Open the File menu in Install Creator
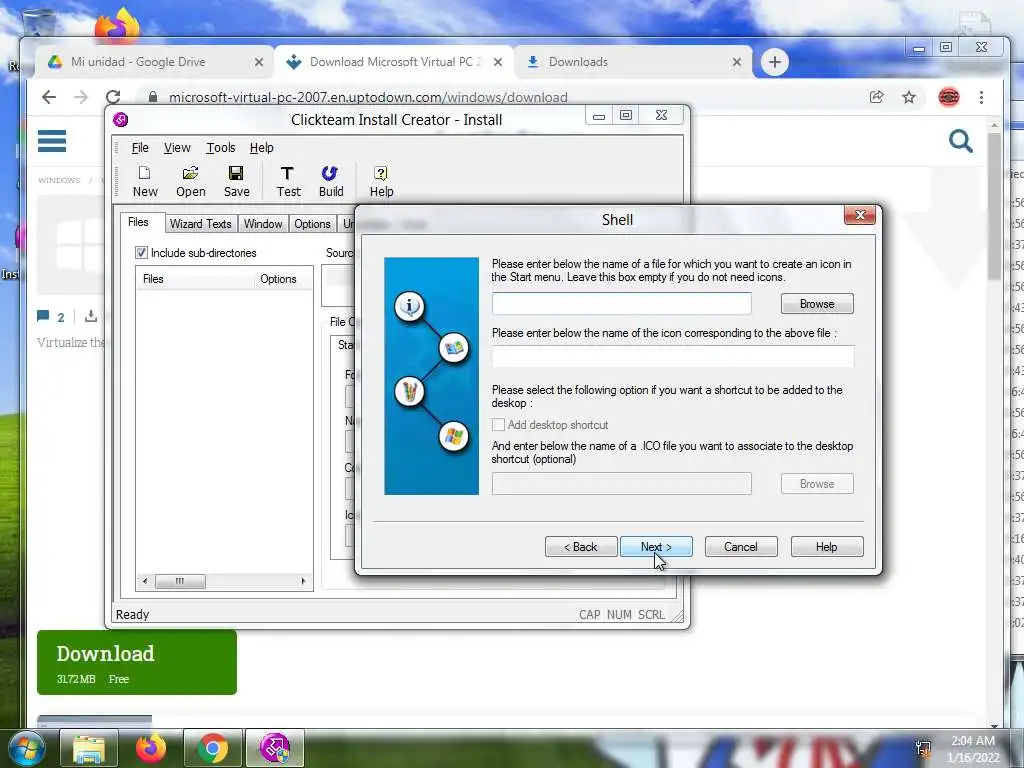1024x768 pixels. point(140,148)
